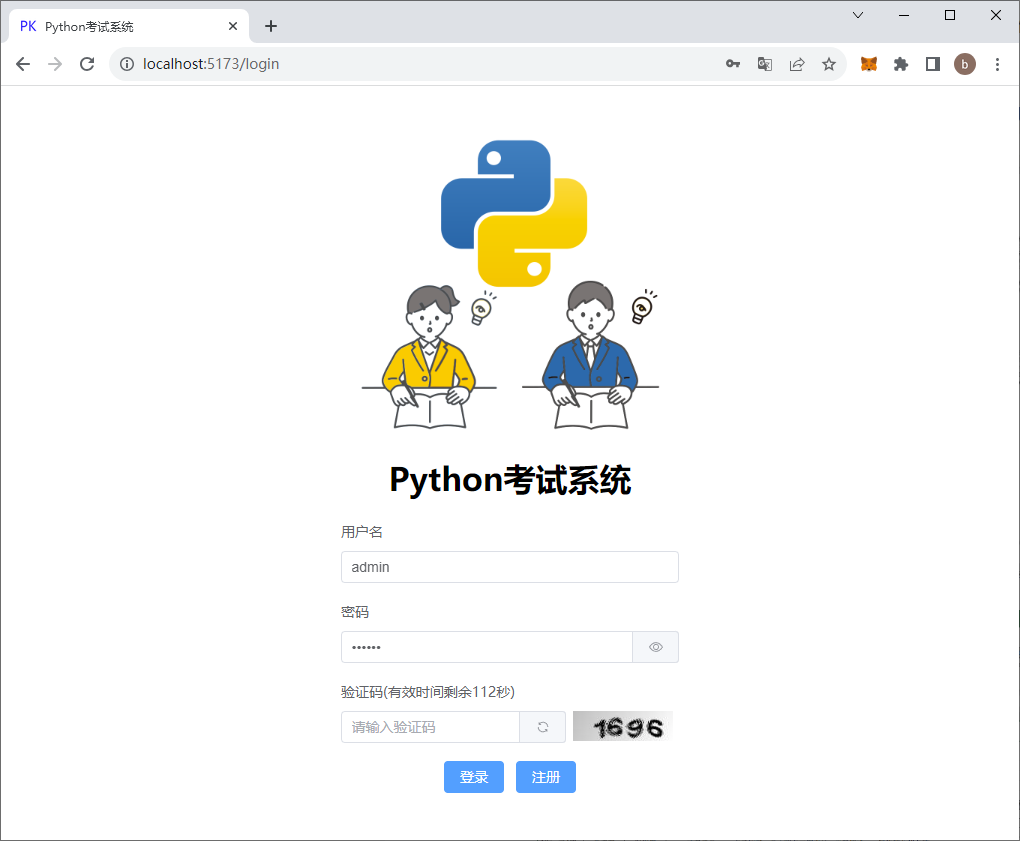Select the Python考试系统 tab
The height and width of the screenshot is (841, 1020).
point(128,26)
